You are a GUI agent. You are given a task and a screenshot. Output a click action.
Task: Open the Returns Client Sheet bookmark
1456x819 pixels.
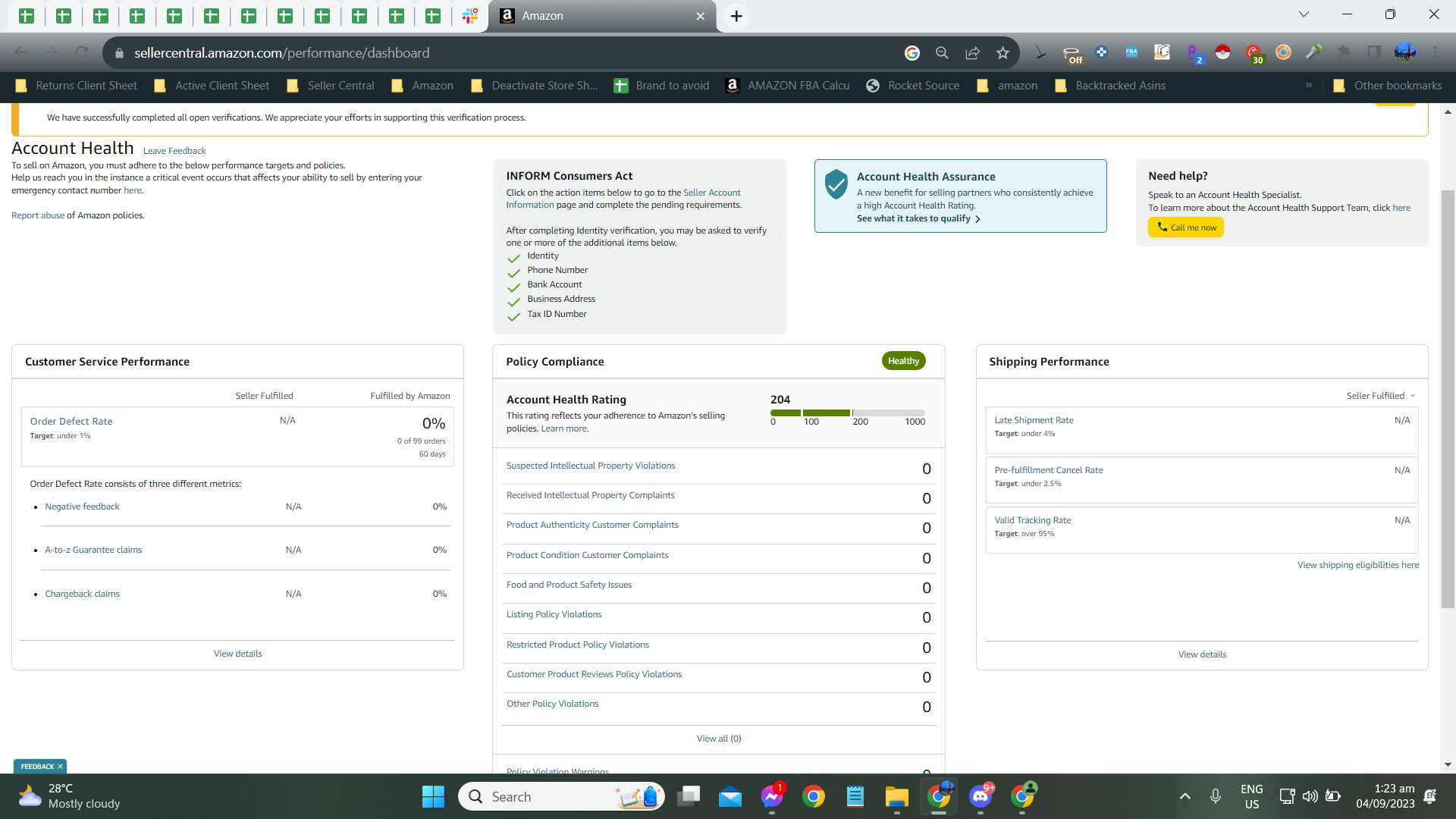click(x=76, y=86)
